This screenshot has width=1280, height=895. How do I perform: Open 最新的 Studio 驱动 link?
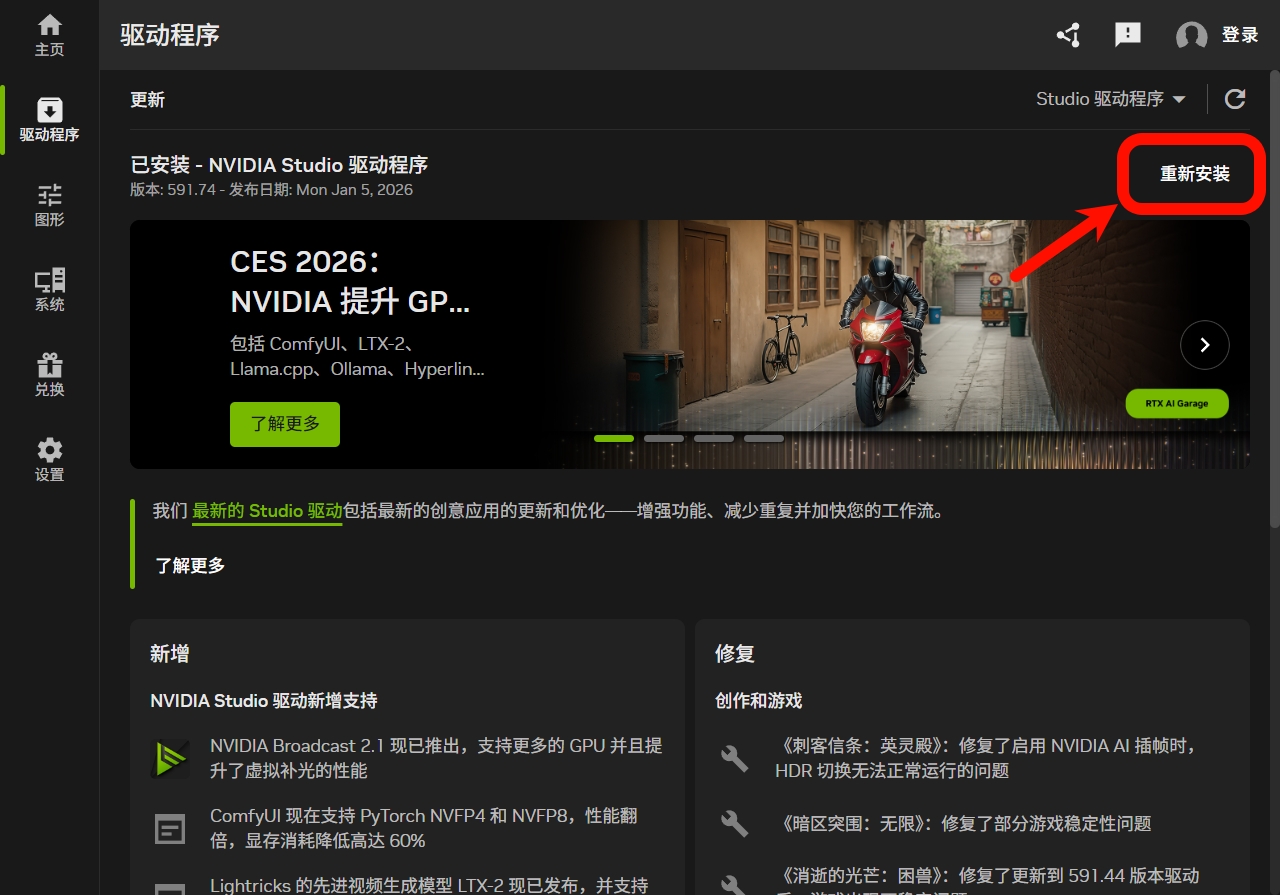click(267, 511)
